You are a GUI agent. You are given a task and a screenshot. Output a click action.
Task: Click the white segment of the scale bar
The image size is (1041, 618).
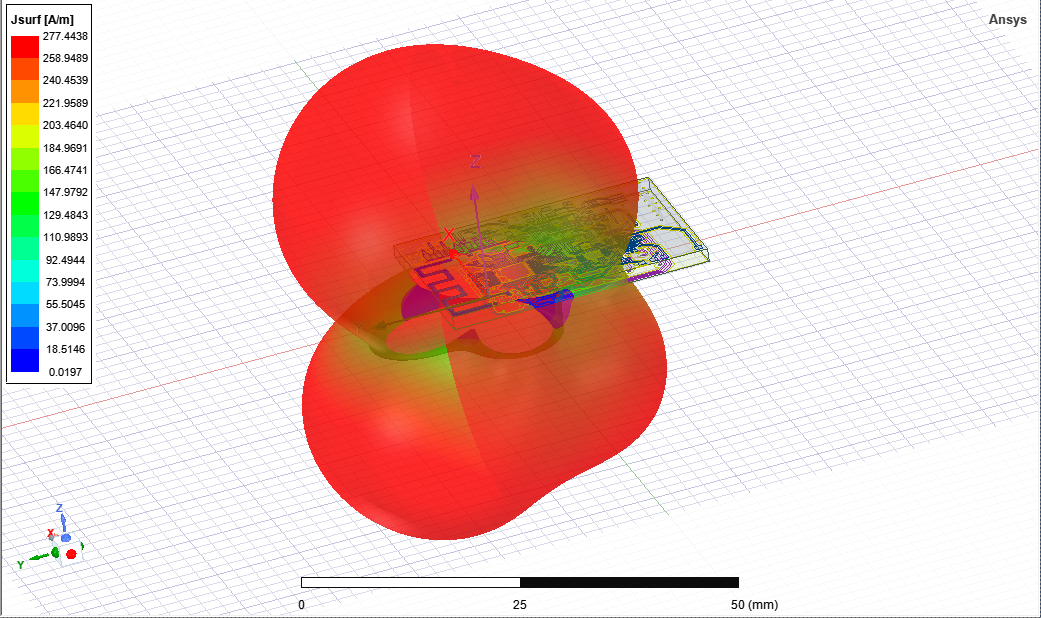point(410,582)
